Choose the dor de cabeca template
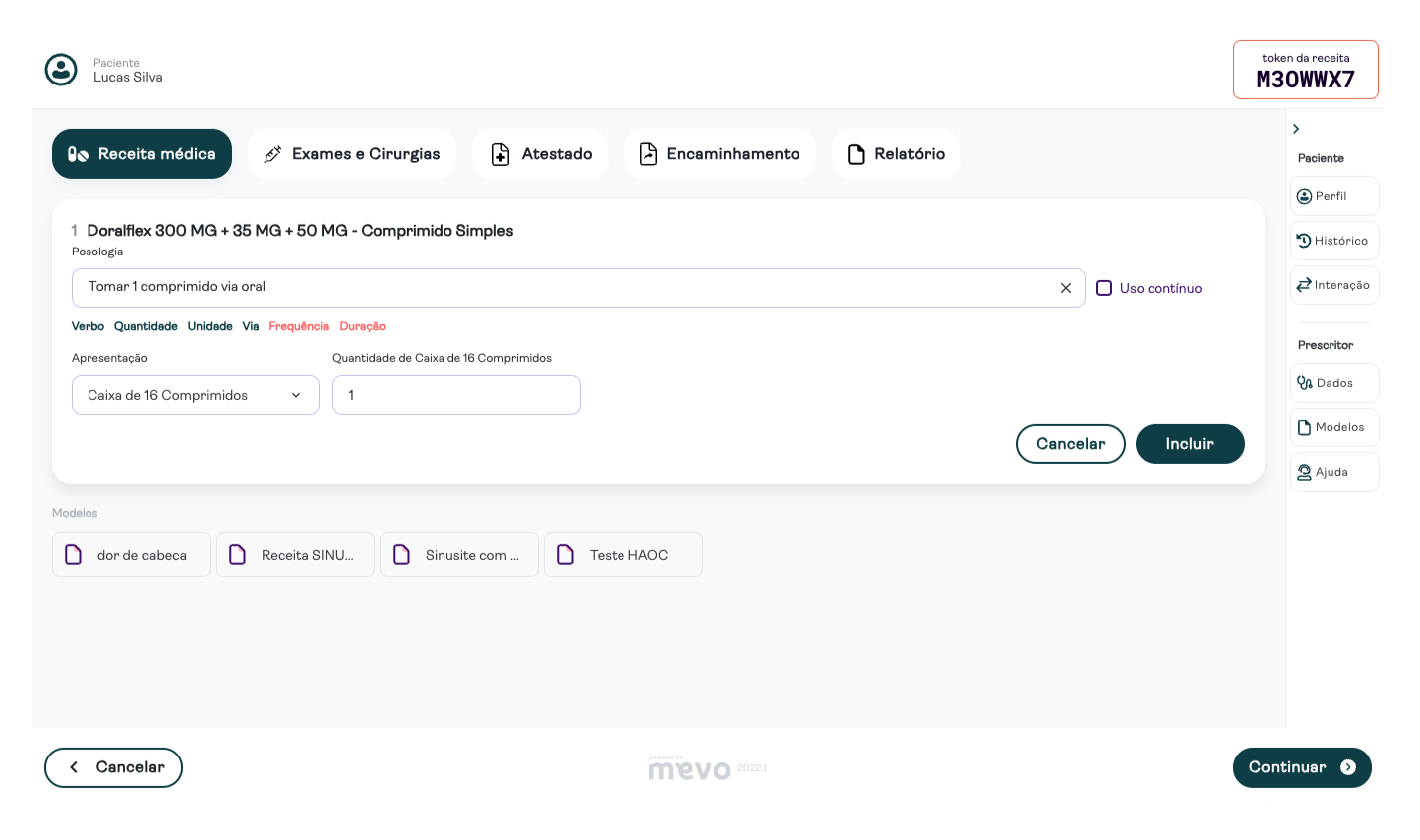The image size is (1420, 840). (x=131, y=555)
